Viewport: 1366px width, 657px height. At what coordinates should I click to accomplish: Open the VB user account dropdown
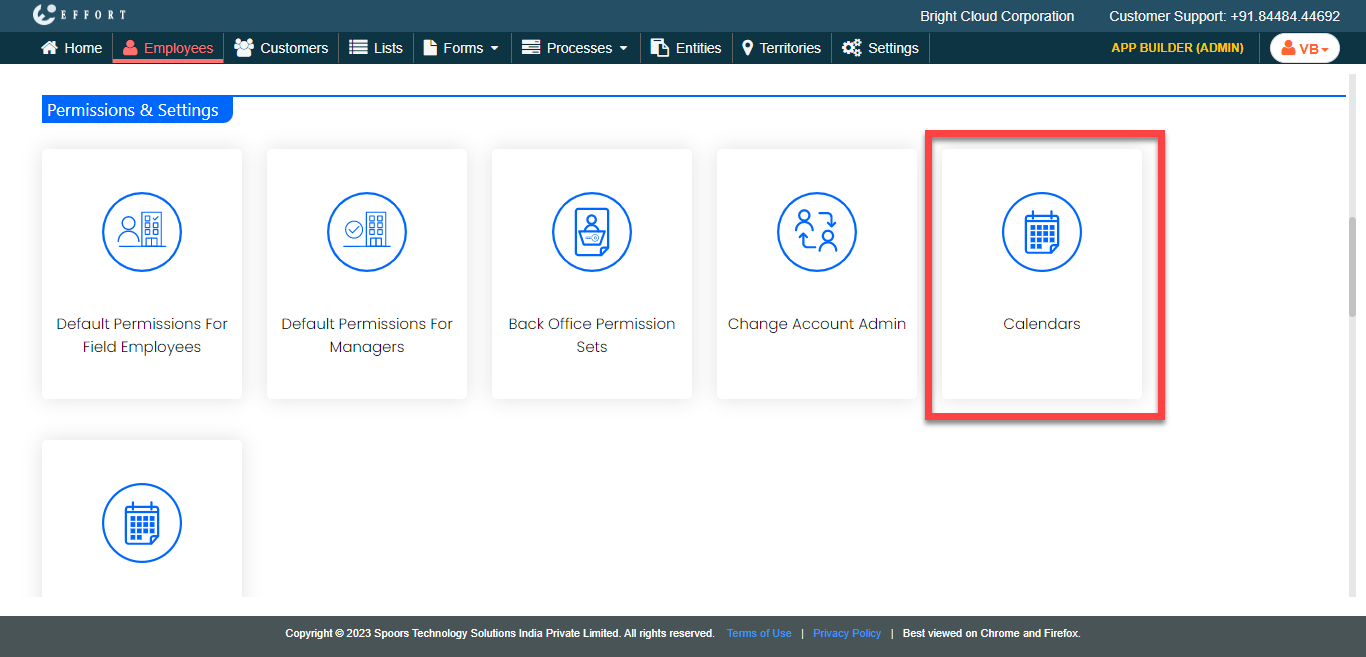click(x=1304, y=48)
